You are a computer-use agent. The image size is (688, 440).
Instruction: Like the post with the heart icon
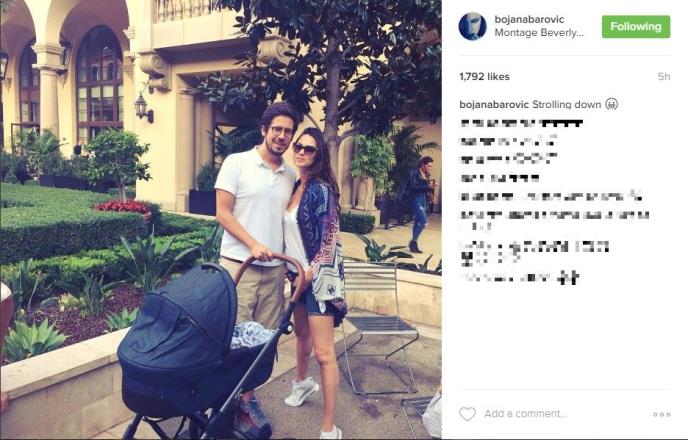[467, 414]
